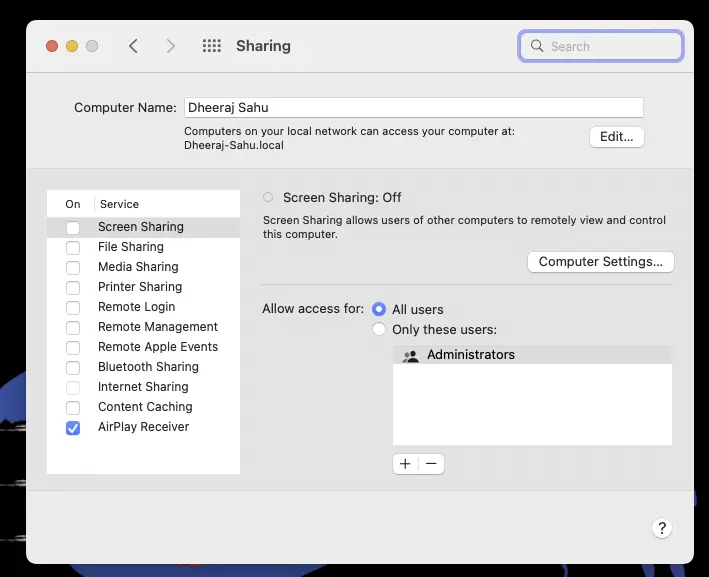Open help with the question mark button

[662, 528]
